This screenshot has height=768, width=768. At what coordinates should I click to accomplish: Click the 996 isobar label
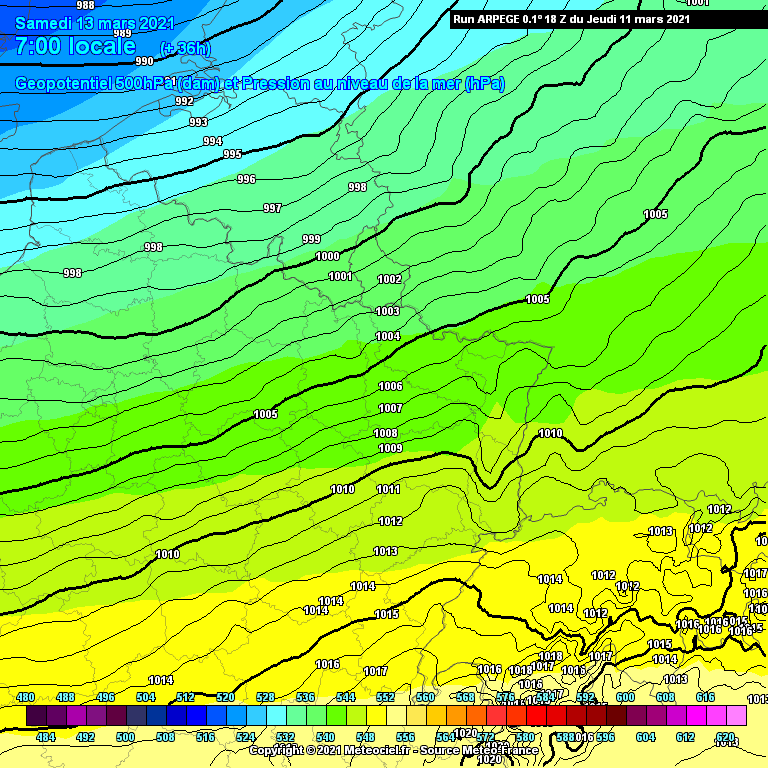pyautogui.click(x=246, y=179)
